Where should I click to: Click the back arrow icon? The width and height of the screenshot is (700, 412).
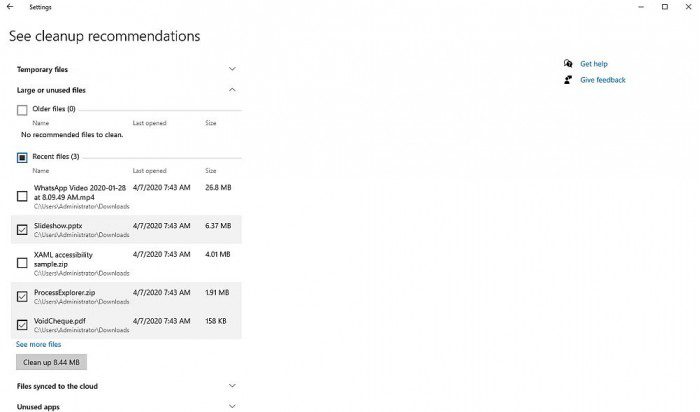click(9, 7)
